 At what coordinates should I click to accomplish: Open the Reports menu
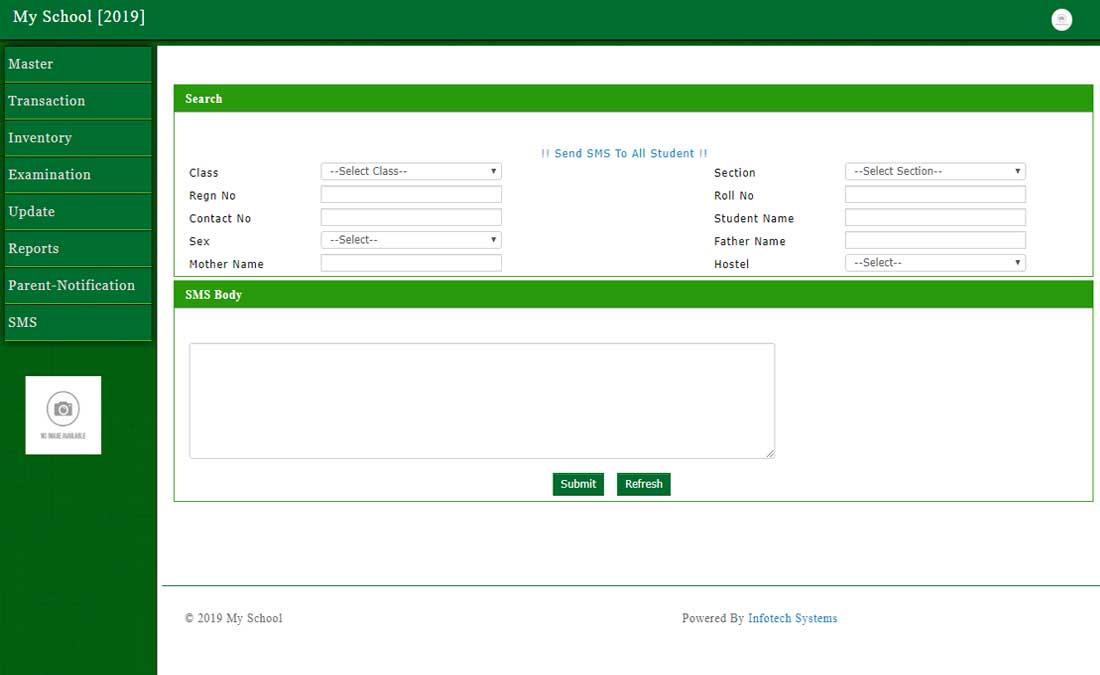(78, 249)
